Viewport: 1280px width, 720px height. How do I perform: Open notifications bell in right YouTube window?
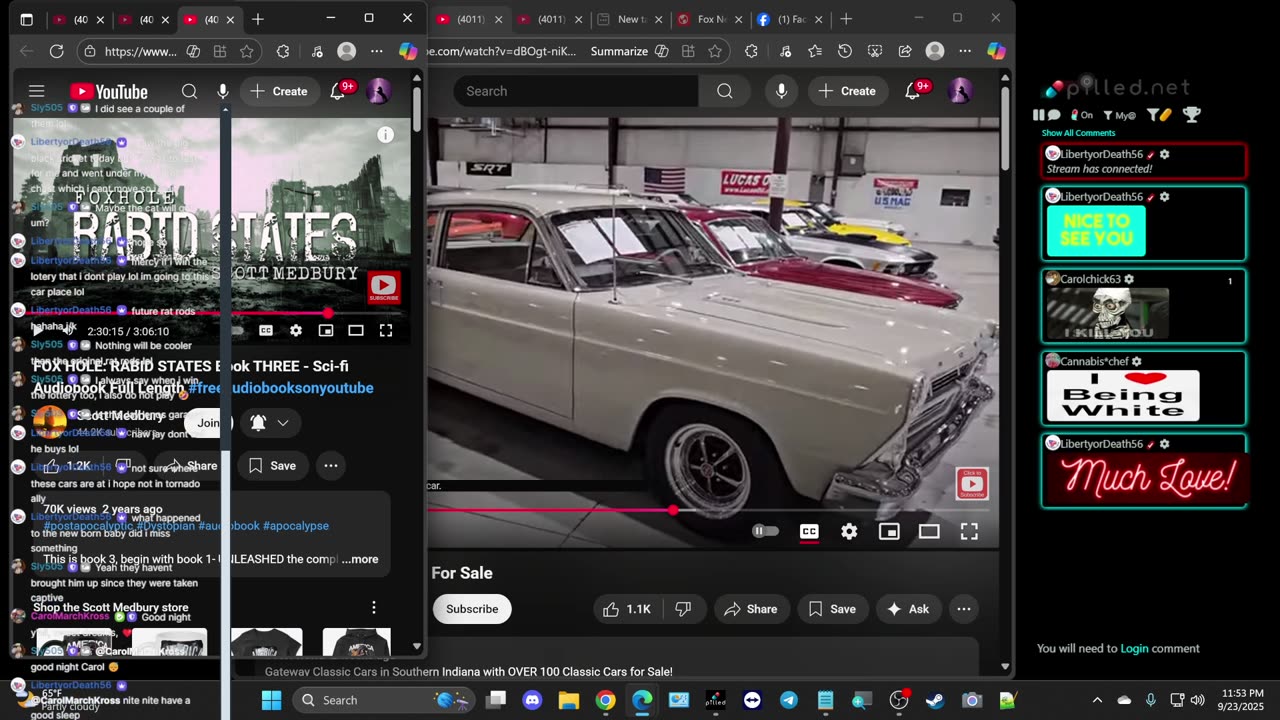click(x=913, y=91)
